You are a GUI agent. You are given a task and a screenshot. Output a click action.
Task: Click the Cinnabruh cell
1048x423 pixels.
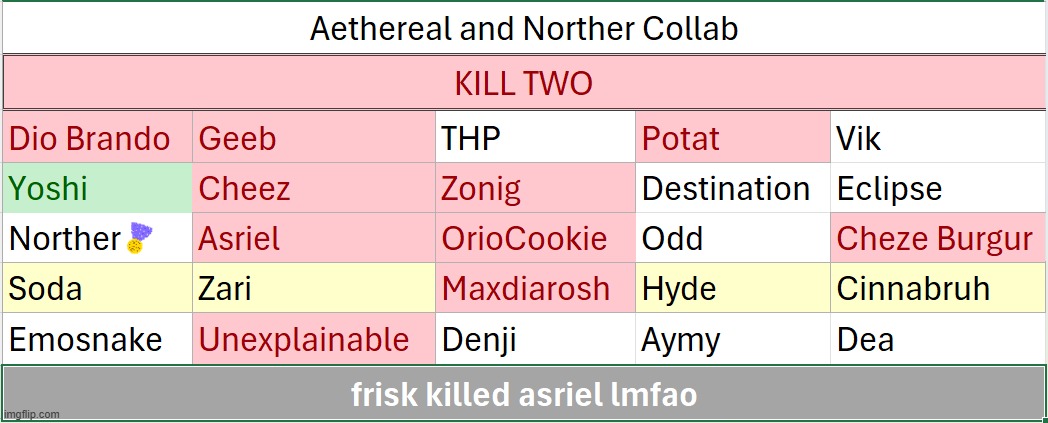coord(937,289)
